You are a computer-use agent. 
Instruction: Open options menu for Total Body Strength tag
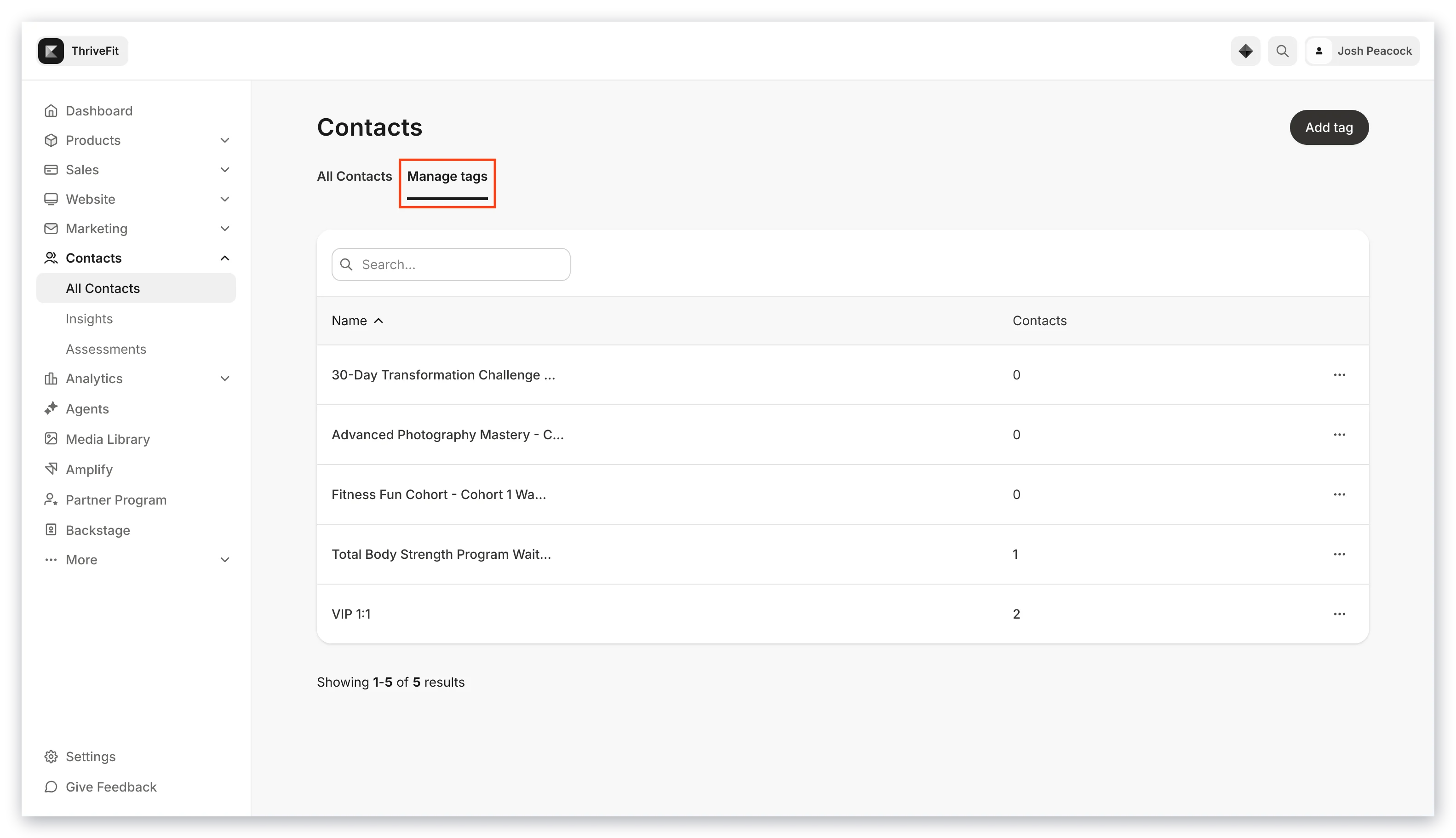[x=1339, y=554]
